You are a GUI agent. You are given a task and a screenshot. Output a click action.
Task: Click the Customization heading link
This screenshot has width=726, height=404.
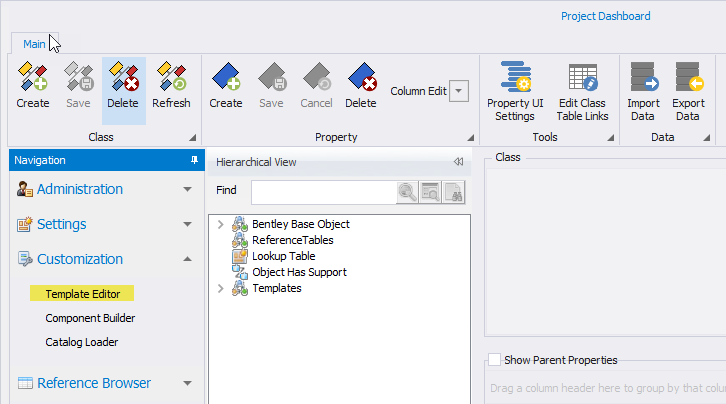pyautogui.click(x=80, y=259)
